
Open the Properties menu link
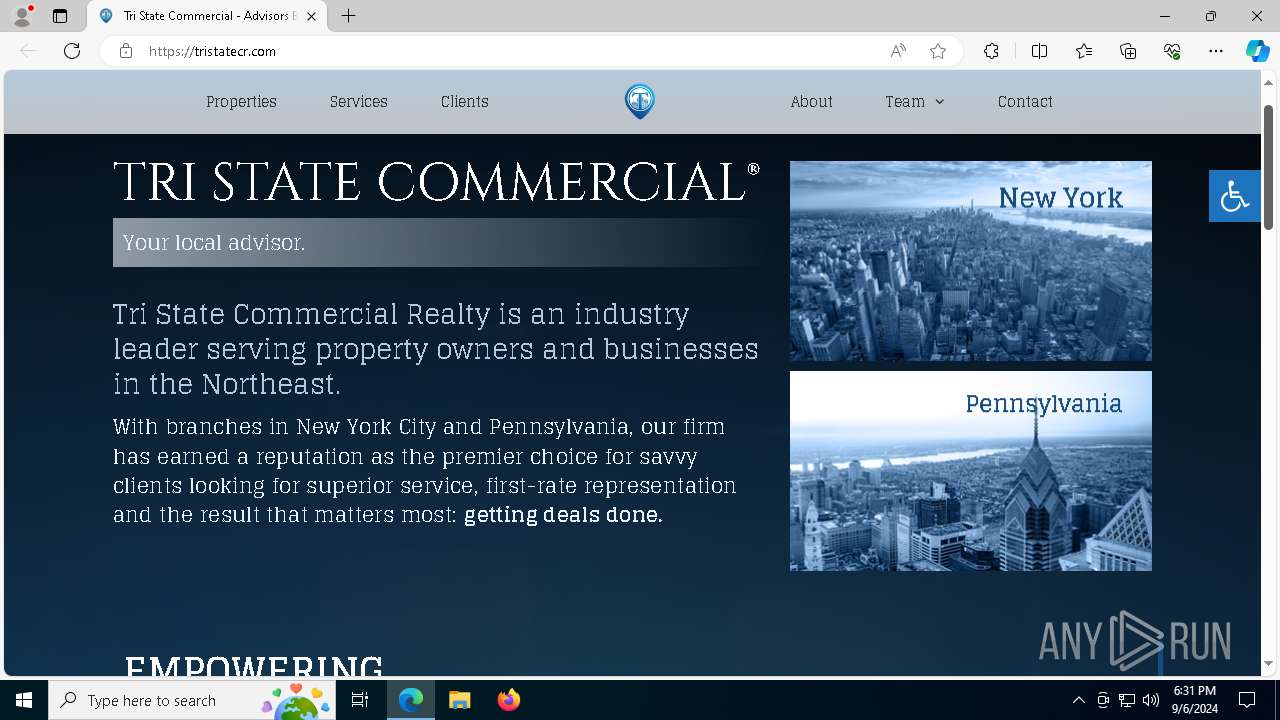(x=241, y=102)
